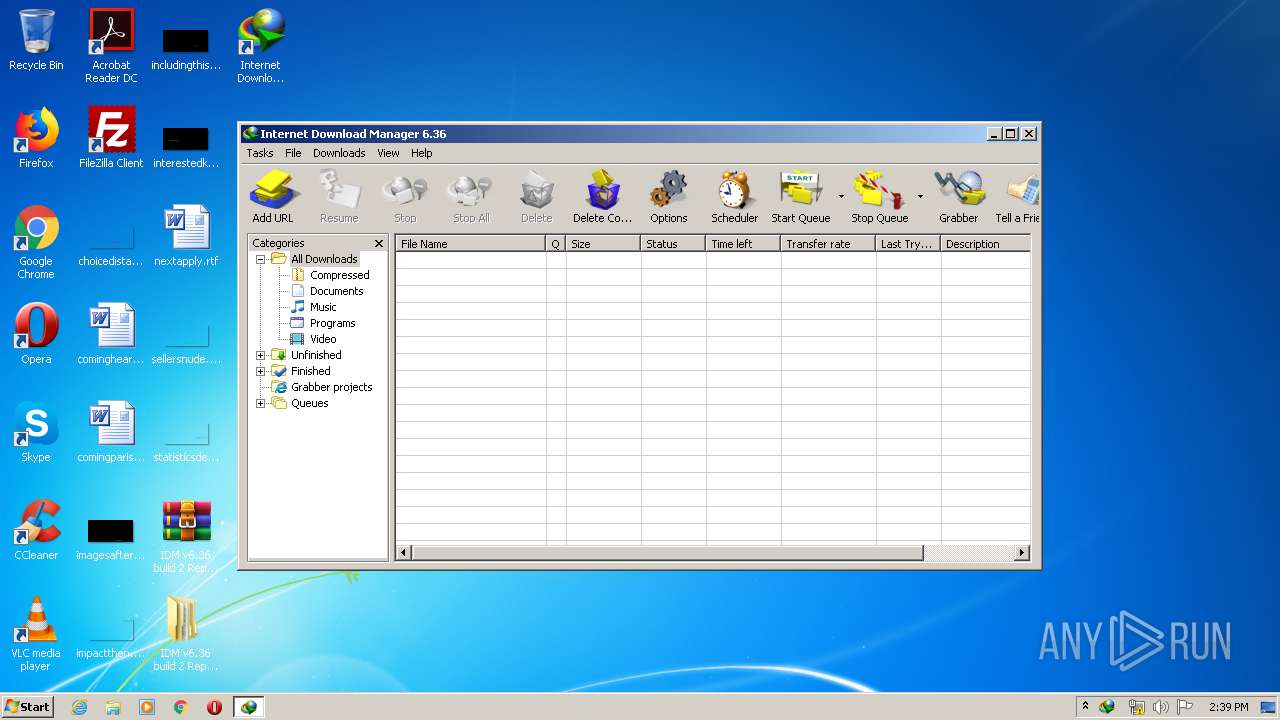Open the Google Chrome desktop icon

(36, 243)
